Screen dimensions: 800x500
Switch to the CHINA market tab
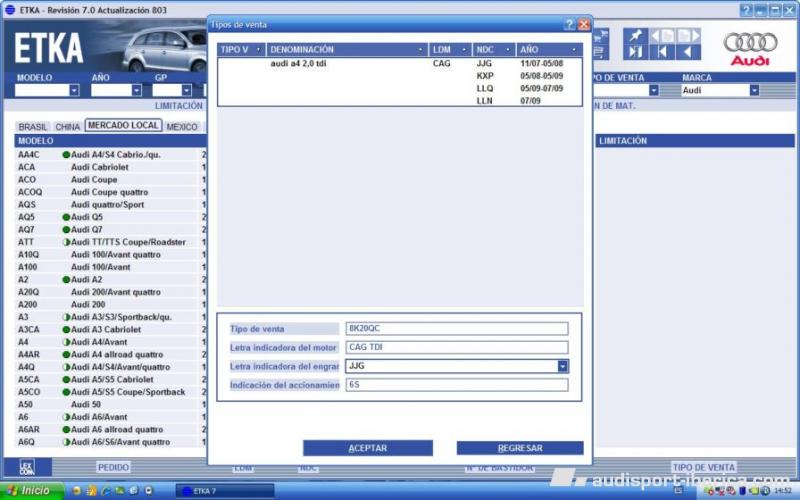[67, 127]
